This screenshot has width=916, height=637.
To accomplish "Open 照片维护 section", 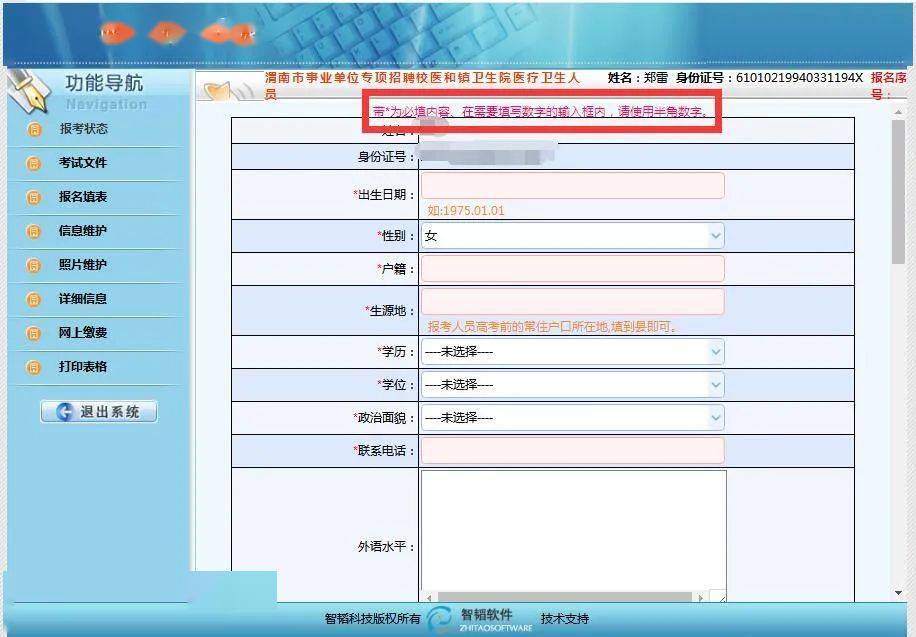I will click(83, 264).
